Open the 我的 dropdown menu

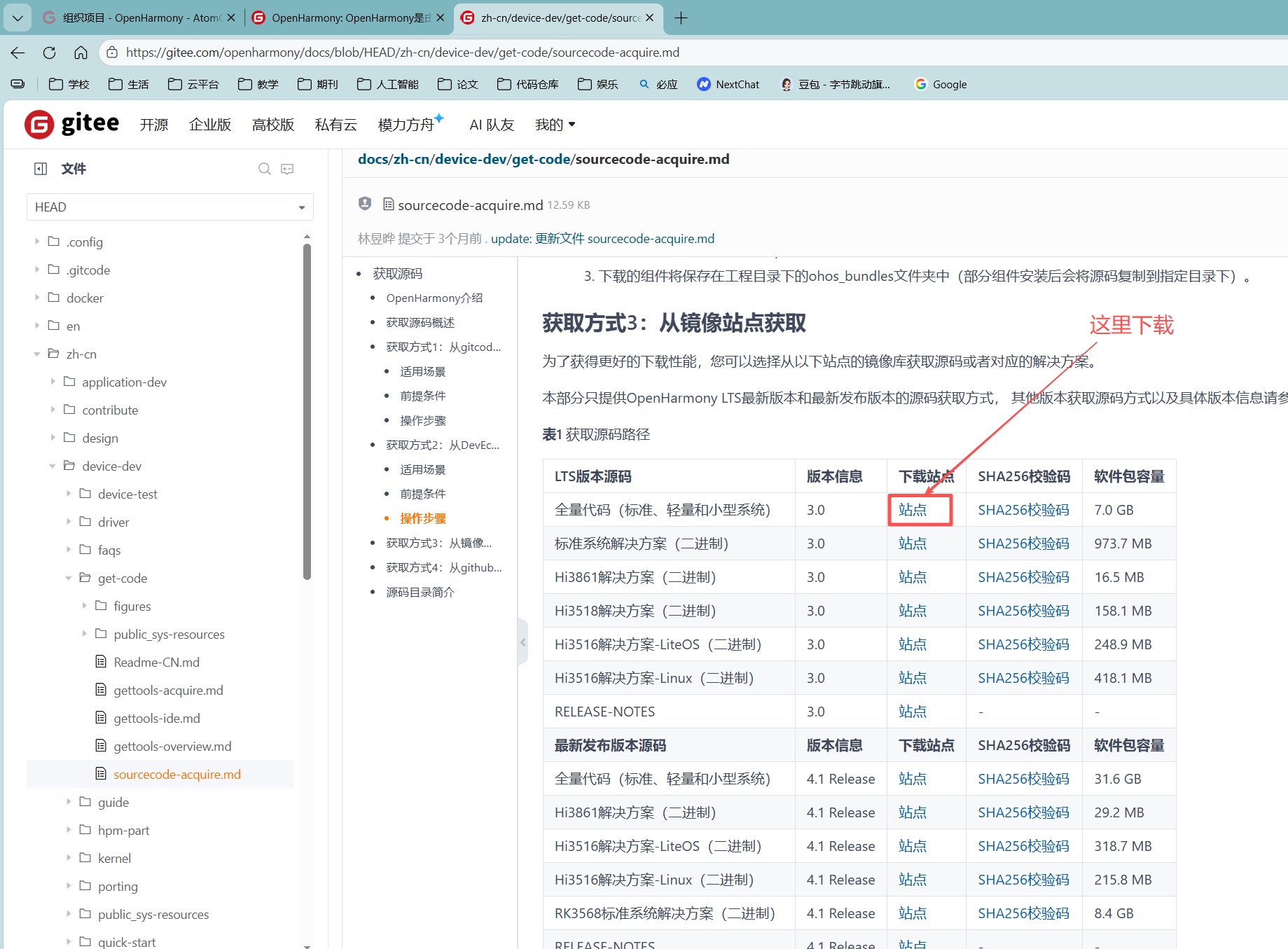(x=555, y=125)
